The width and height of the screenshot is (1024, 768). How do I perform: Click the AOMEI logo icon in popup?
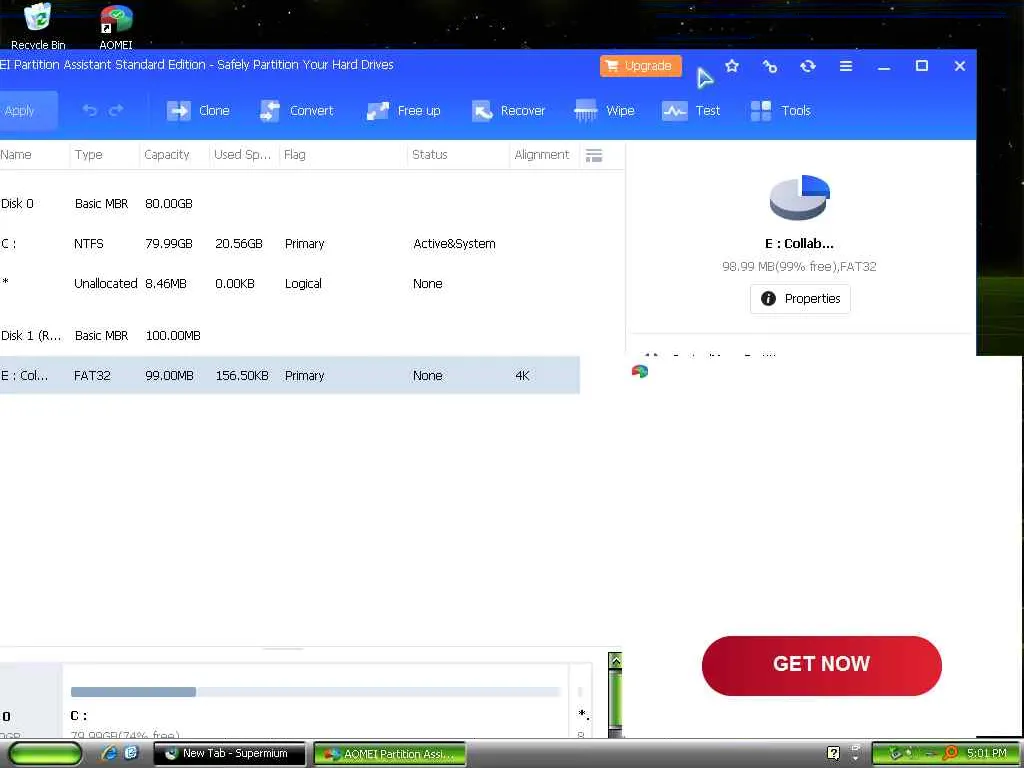tap(640, 372)
